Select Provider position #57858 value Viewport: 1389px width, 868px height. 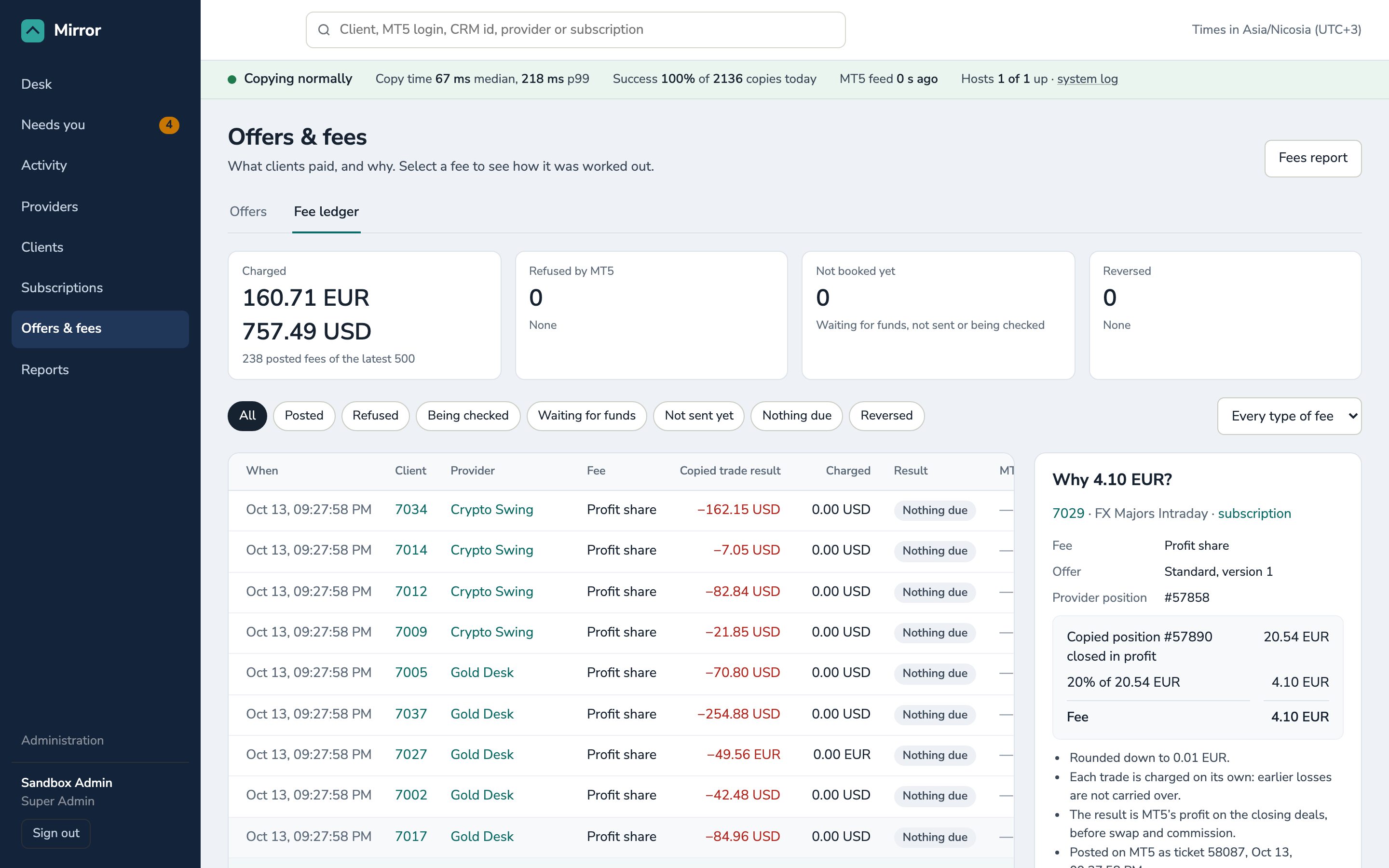(1186, 597)
